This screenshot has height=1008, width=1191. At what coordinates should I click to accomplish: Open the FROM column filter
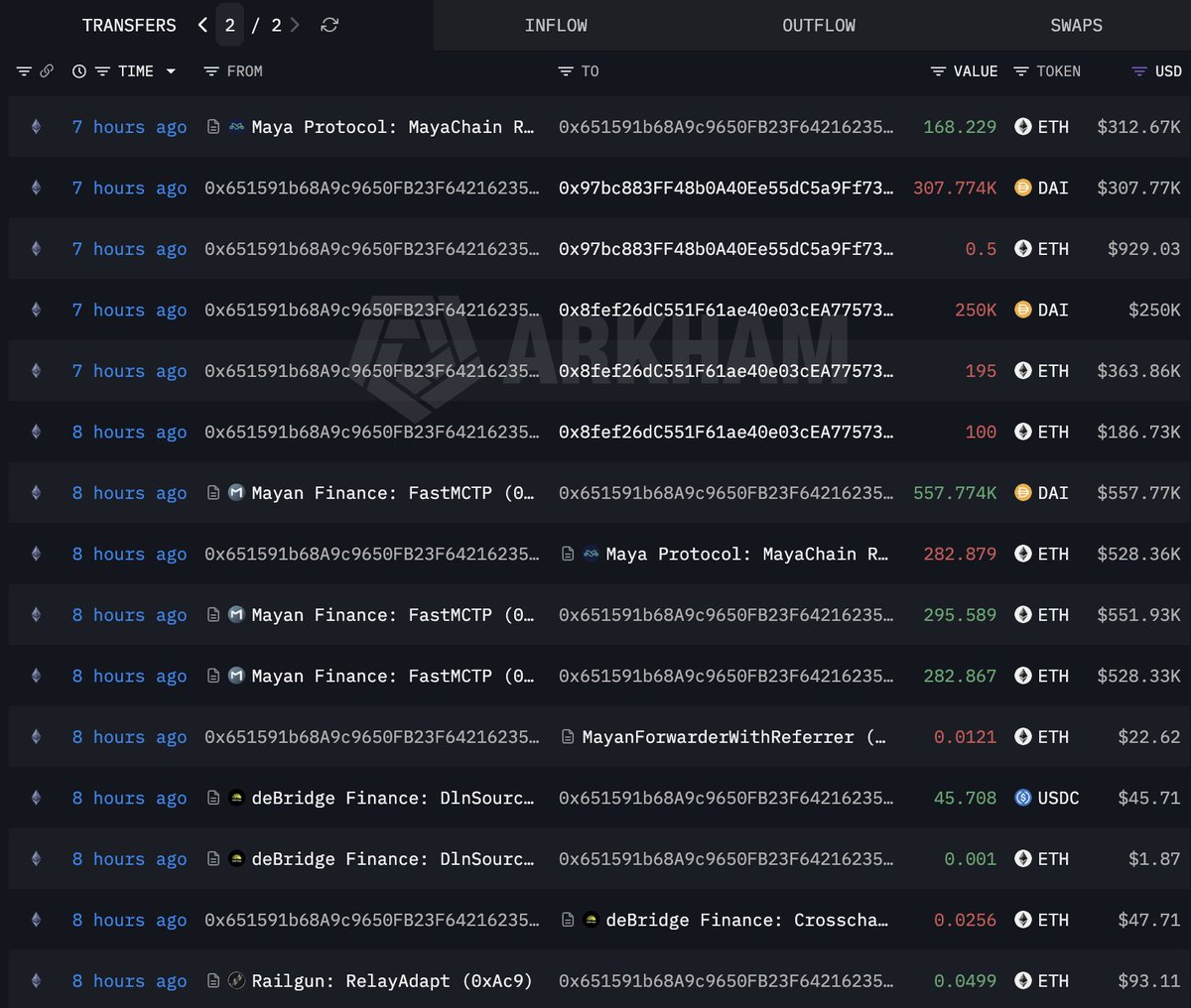[x=210, y=71]
